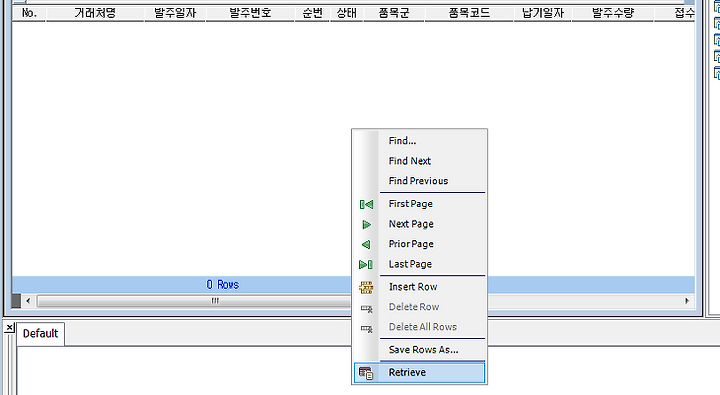Click horizontal scrollbar right arrow
The height and width of the screenshot is (395, 720).
(687, 301)
